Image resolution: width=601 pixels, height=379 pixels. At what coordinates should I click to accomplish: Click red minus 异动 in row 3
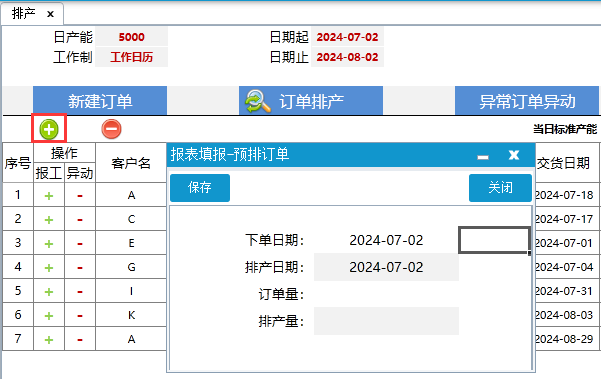point(80,244)
